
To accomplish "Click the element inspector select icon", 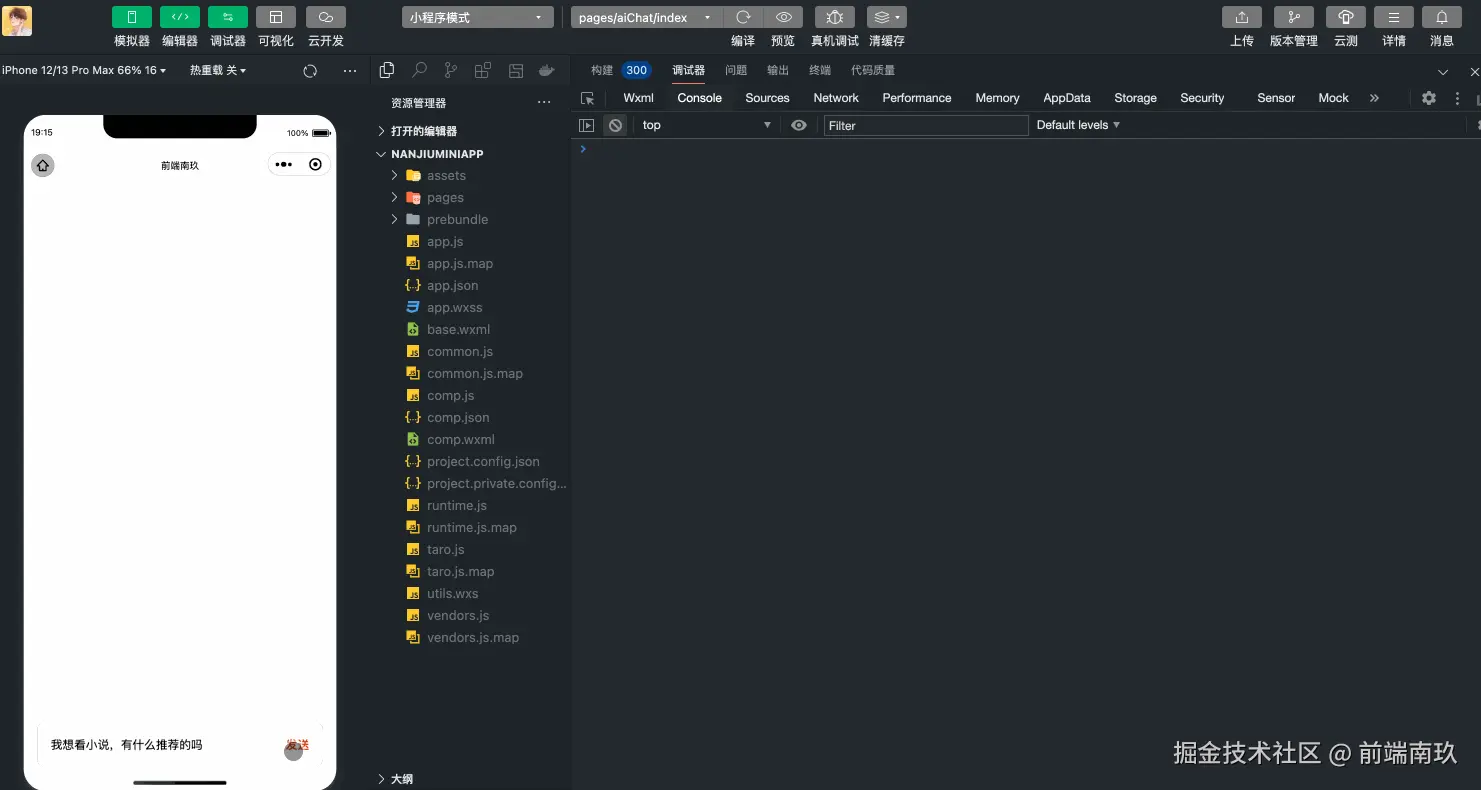I will [588, 98].
